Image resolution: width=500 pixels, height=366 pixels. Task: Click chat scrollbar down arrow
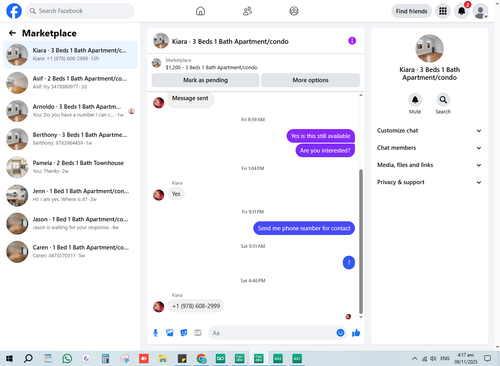click(x=361, y=317)
